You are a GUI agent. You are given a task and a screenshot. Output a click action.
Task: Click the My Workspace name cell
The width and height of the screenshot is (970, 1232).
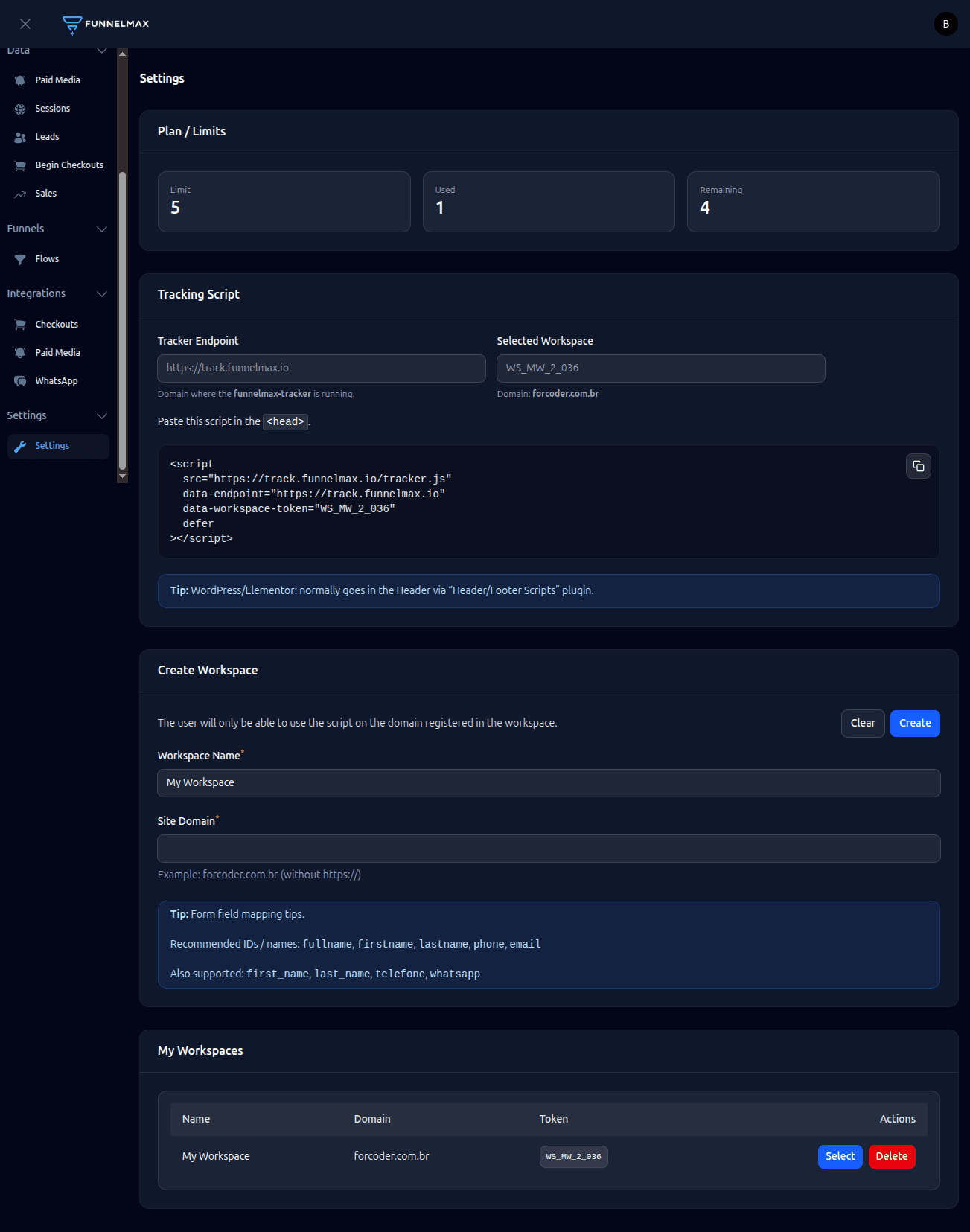(x=216, y=1157)
